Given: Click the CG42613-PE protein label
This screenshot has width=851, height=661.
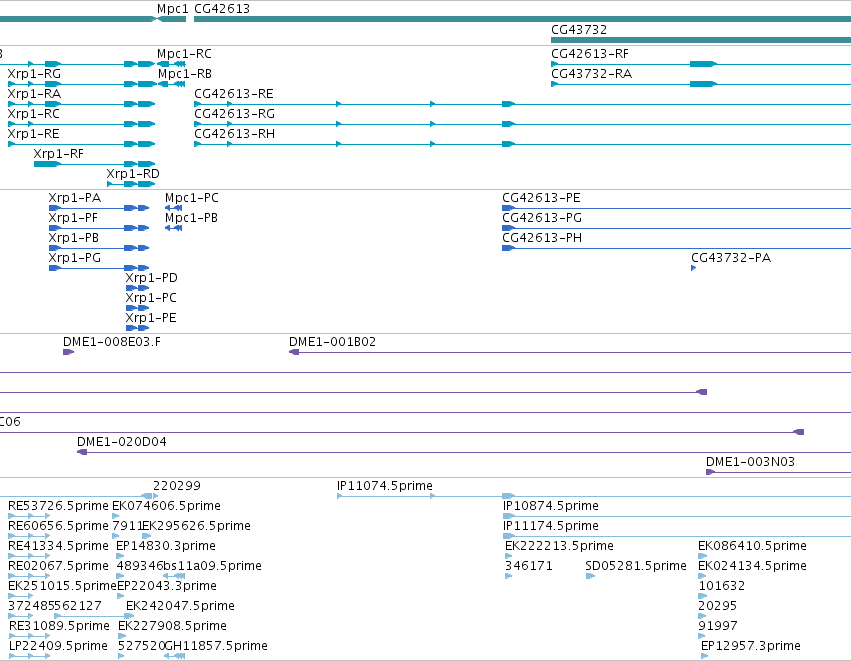Looking at the screenshot, I should click(541, 198).
